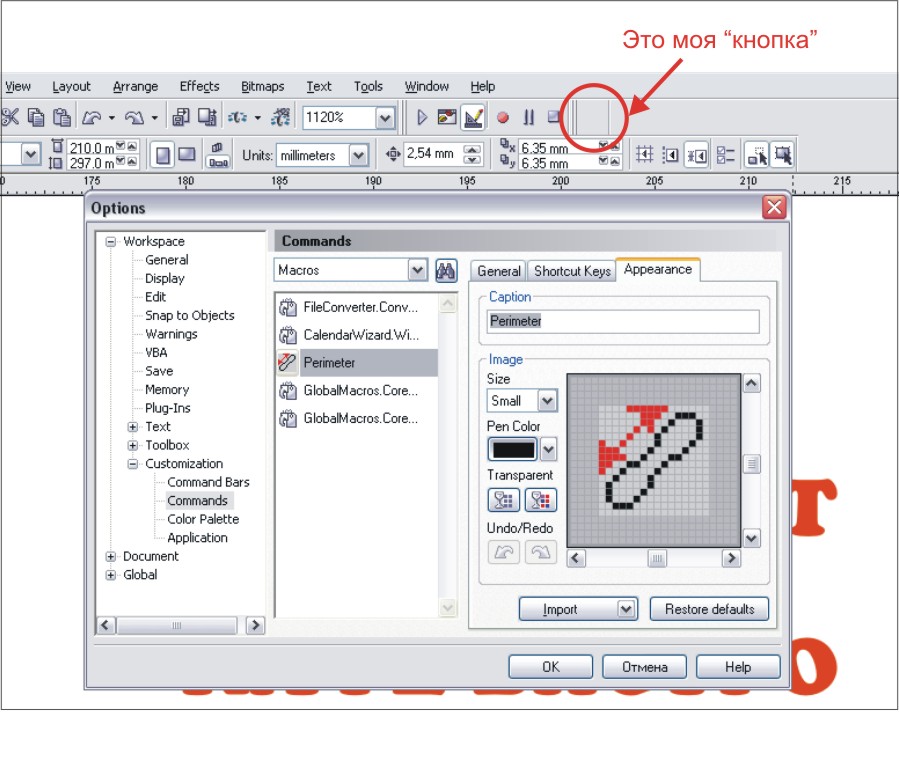Click the Отмена cancel button
Viewport: 899px width, 761px height.
coord(644,667)
